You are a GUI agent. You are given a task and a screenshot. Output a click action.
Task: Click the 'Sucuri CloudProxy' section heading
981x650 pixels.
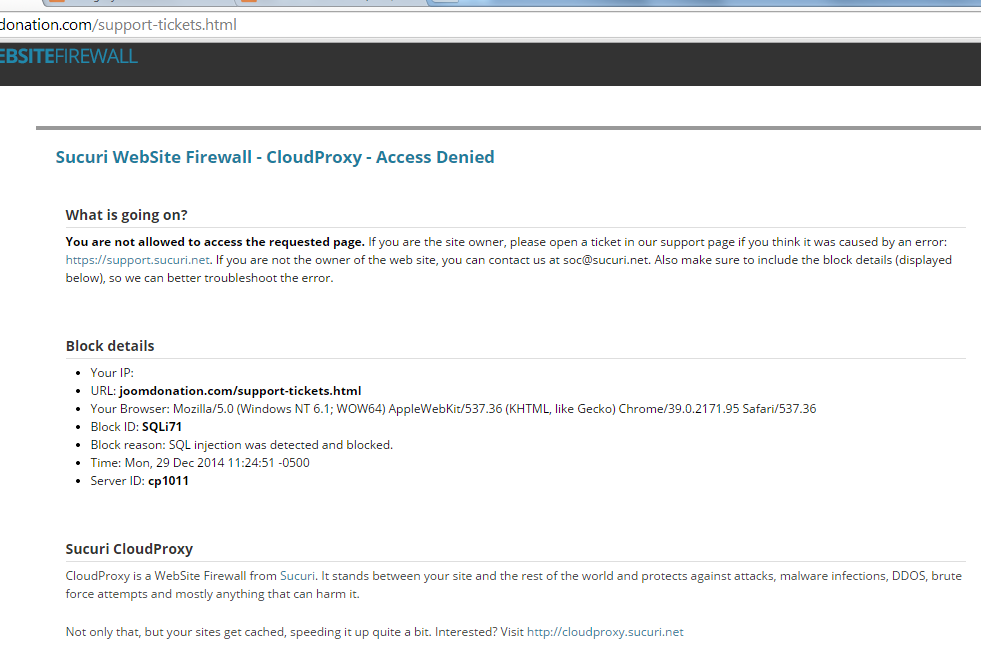tap(129, 549)
